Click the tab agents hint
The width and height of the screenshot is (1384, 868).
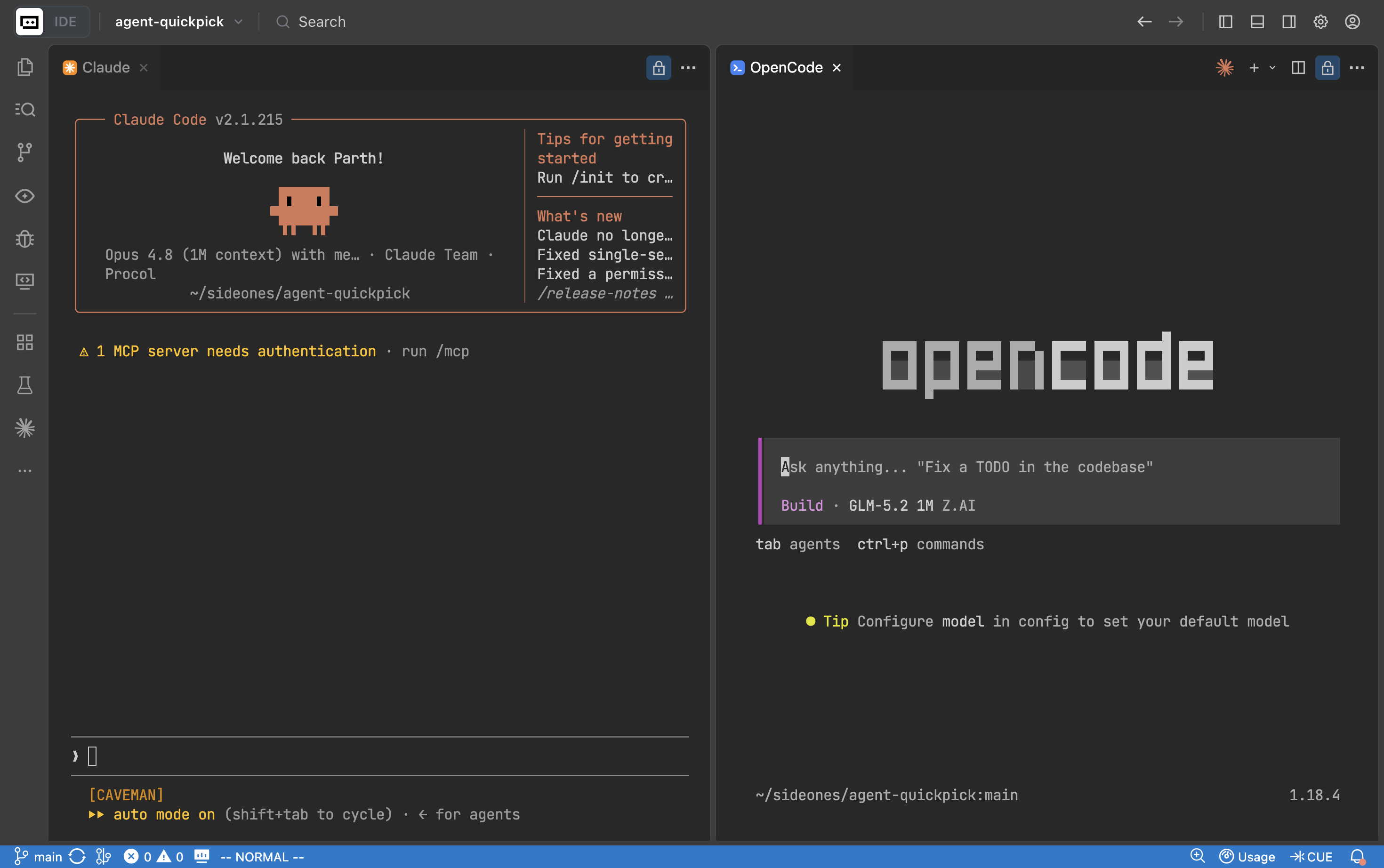(x=797, y=544)
